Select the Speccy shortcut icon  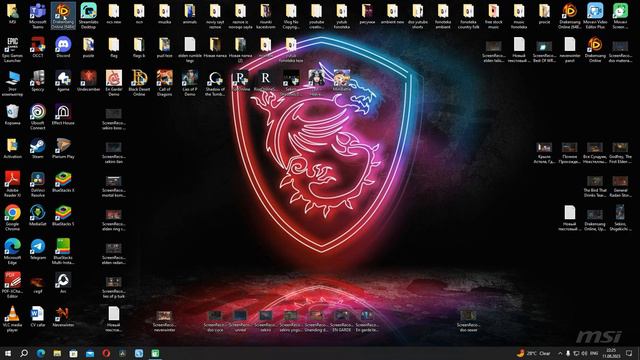(x=38, y=81)
